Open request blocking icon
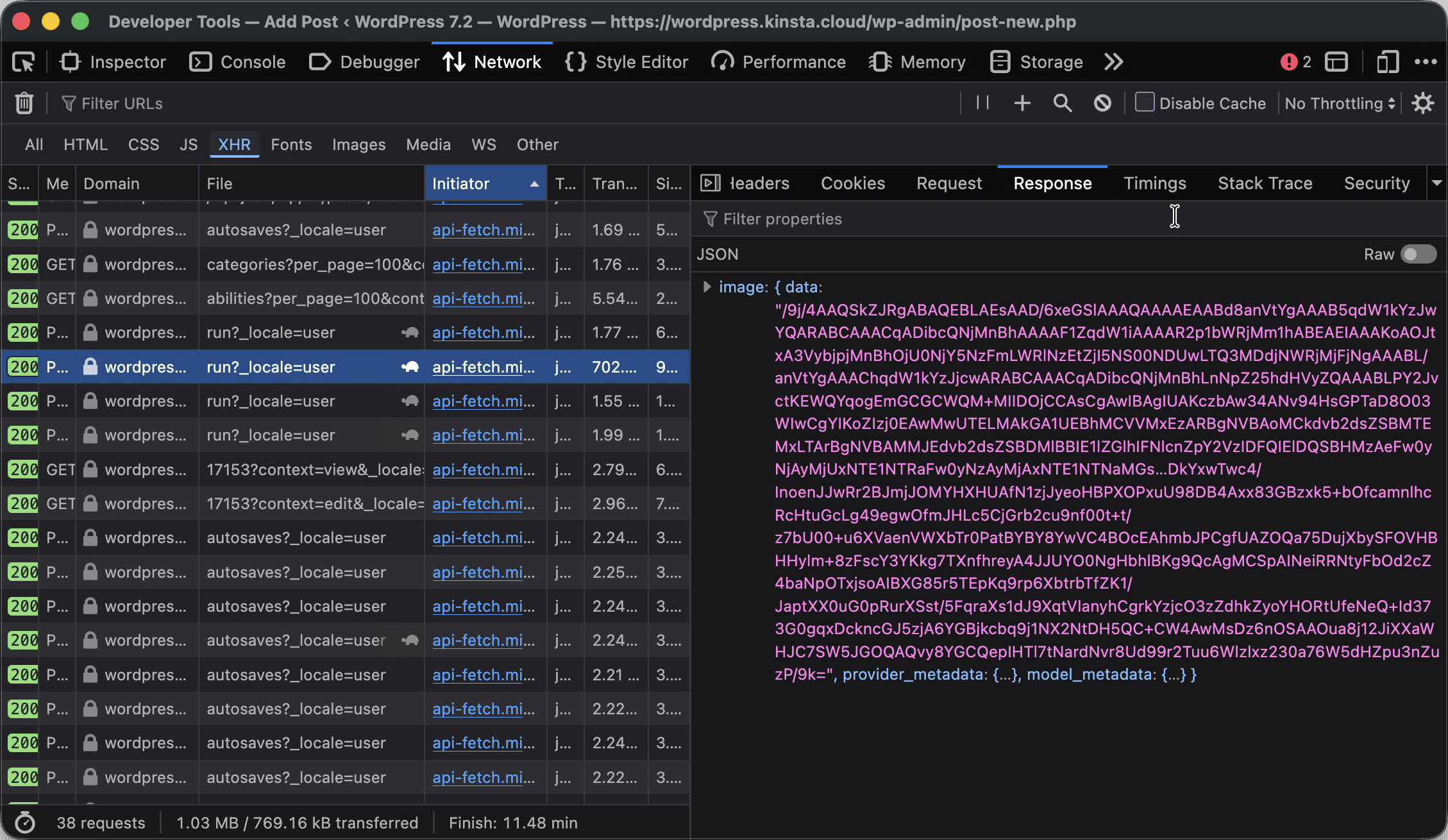 1102,103
